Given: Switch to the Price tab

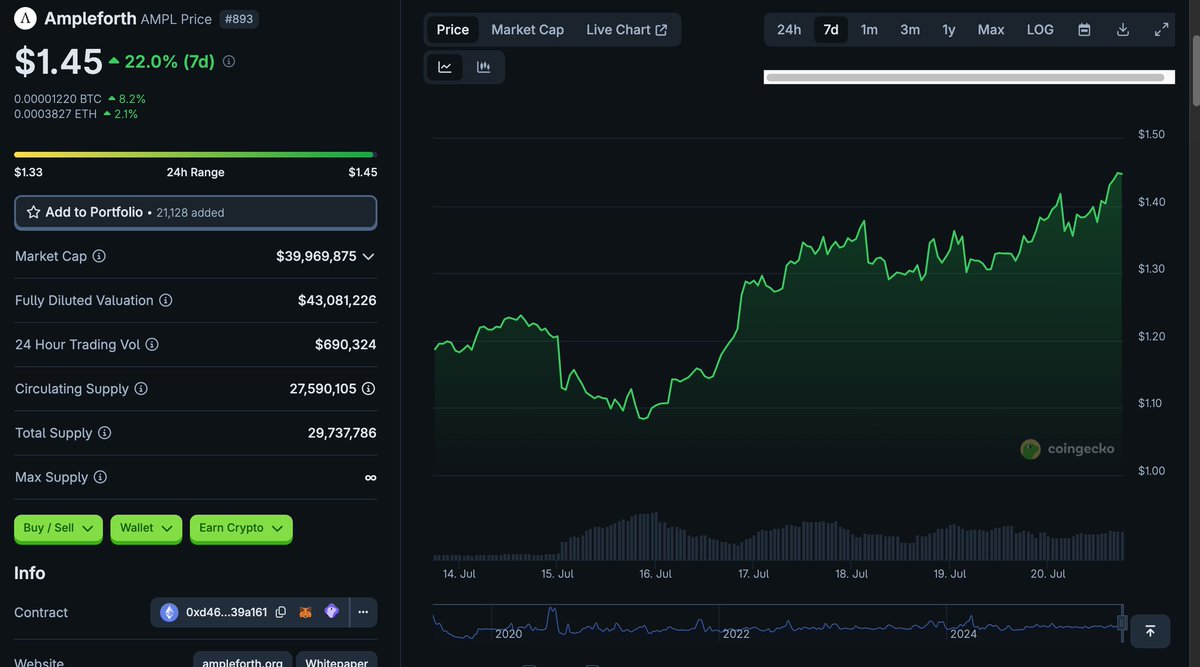Looking at the screenshot, I should (453, 30).
